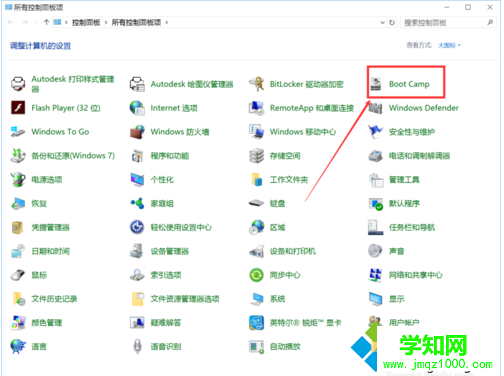Screen dimensions: 504x376
Task: Open the 管理工具 icon
Action: click(x=376, y=180)
